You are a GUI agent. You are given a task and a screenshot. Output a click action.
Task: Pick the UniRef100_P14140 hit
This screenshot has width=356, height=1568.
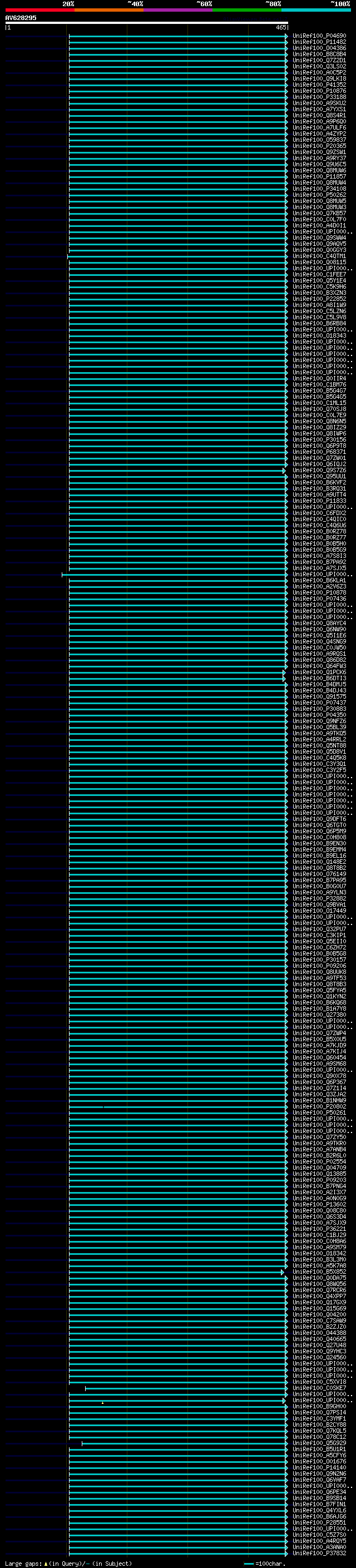(319, 1467)
